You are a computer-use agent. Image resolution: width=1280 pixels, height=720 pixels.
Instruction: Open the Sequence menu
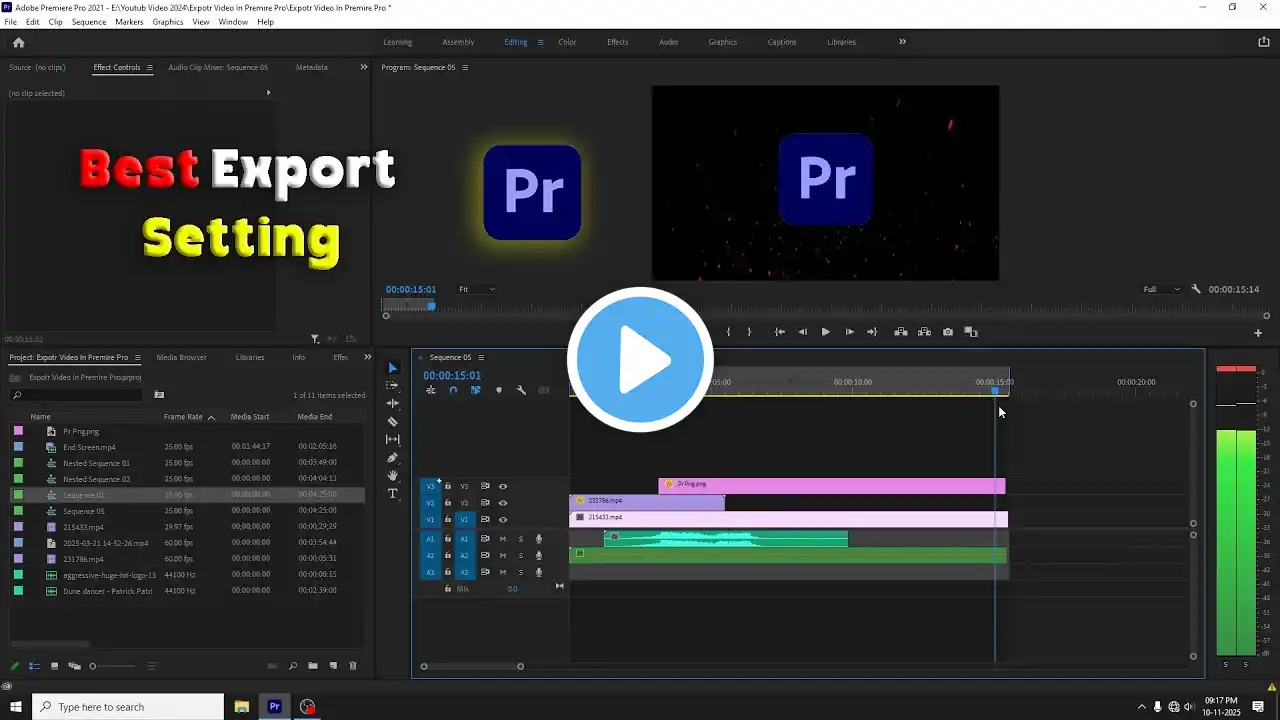point(88,21)
